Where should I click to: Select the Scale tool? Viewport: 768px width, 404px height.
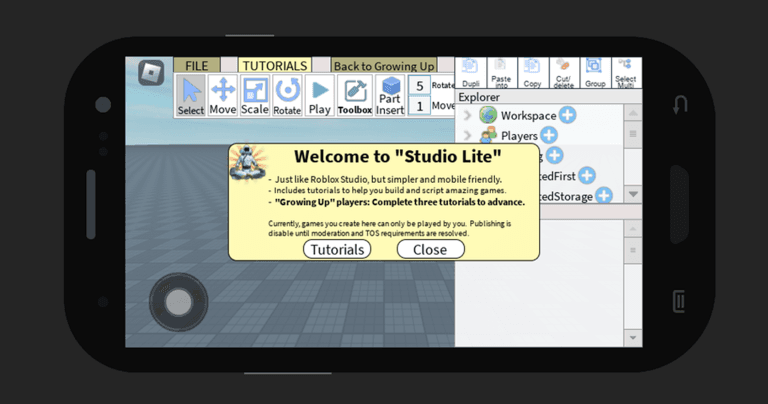[255, 95]
